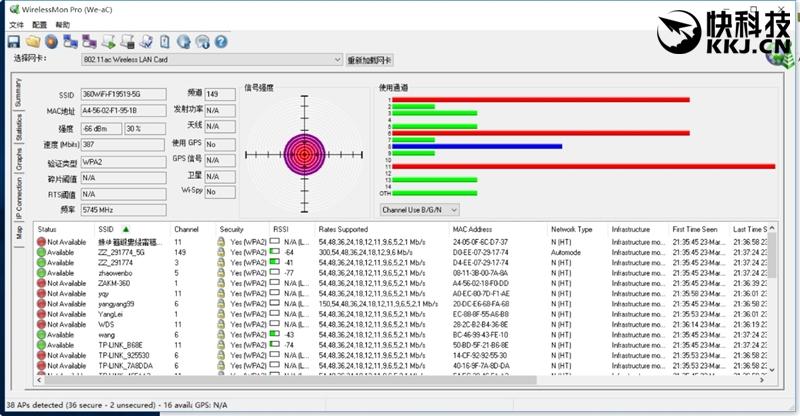800x416 pixels.
Task: Click the 速度 field showing 387
Action: (123, 144)
